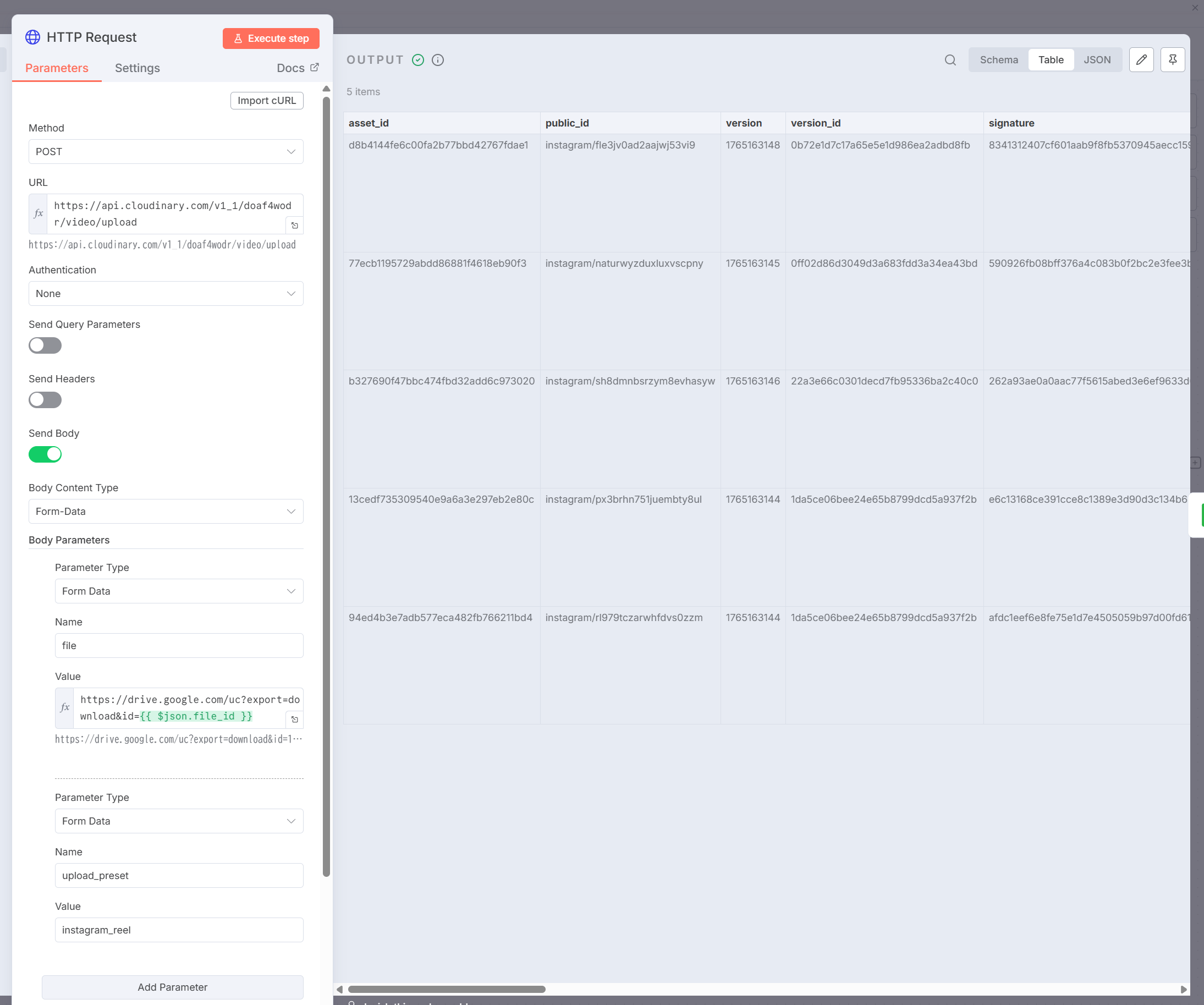
Task: Enable Send Query Parameters toggle
Action: 45,345
